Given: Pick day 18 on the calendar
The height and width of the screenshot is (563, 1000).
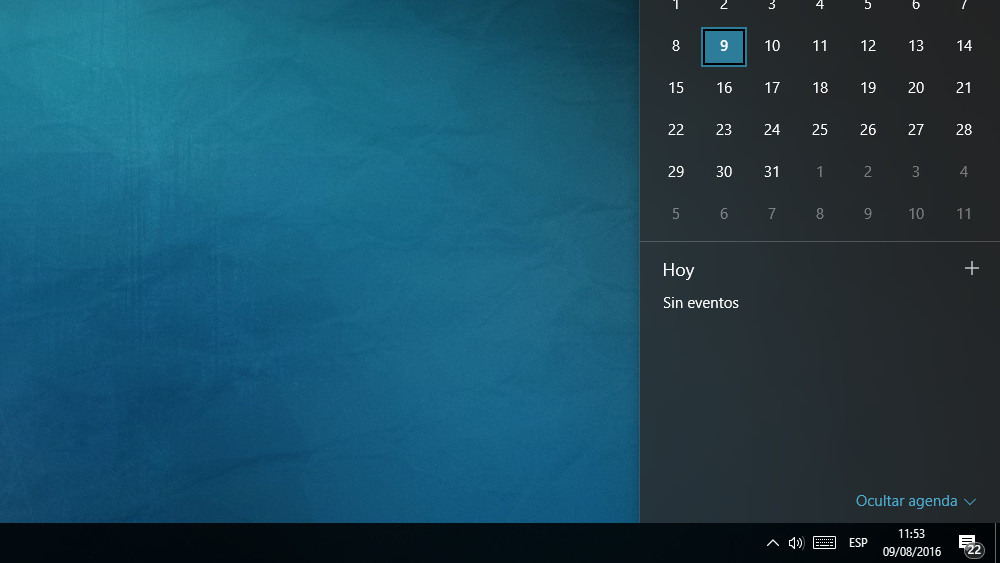Looking at the screenshot, I should click(820, 88).
